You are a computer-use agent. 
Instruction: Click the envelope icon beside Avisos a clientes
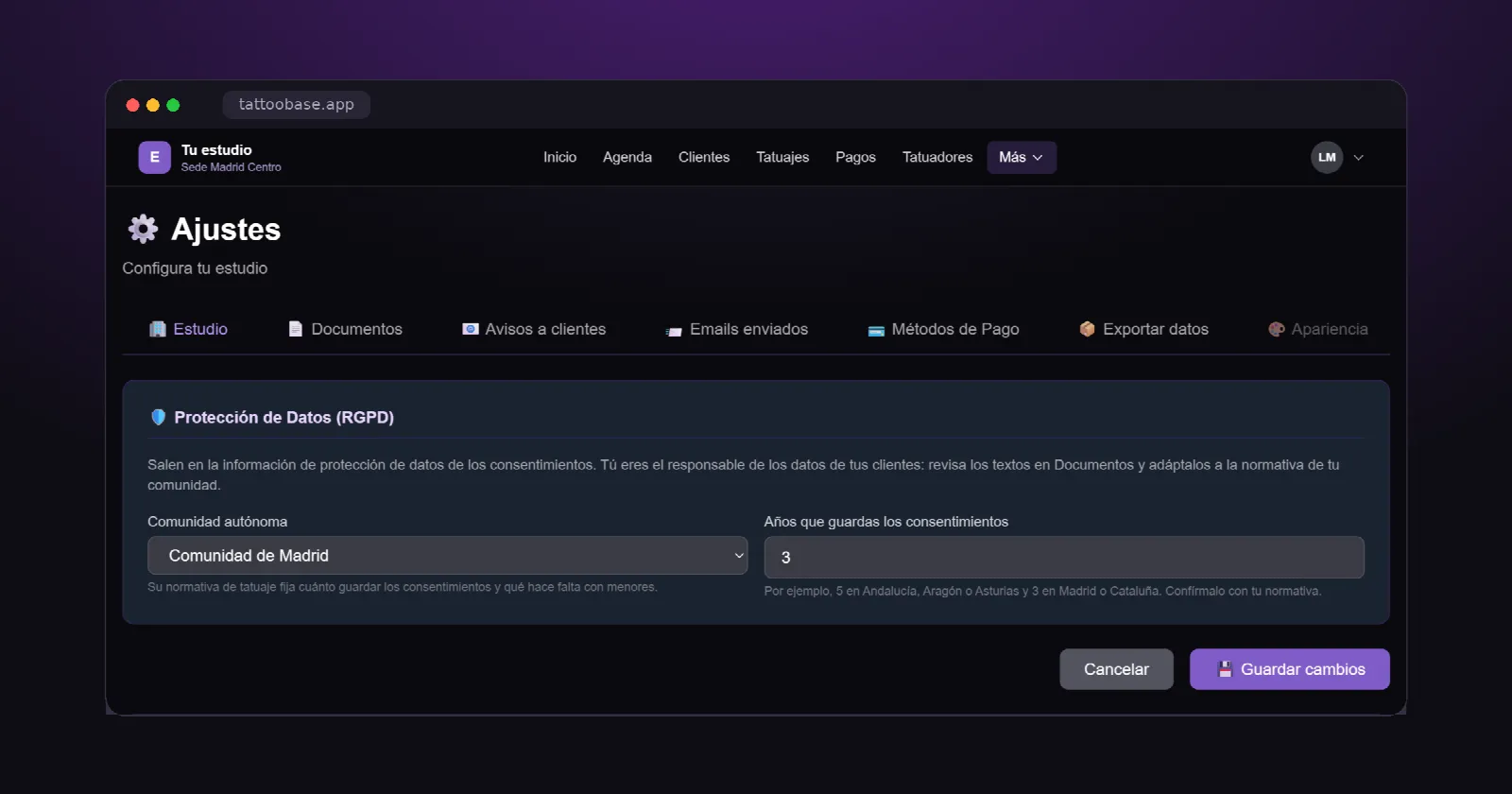click(x=470, y=329)
